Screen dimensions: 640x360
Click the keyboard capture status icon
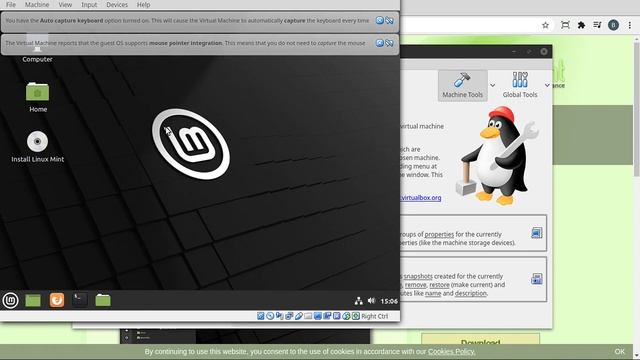coord(356,316)
